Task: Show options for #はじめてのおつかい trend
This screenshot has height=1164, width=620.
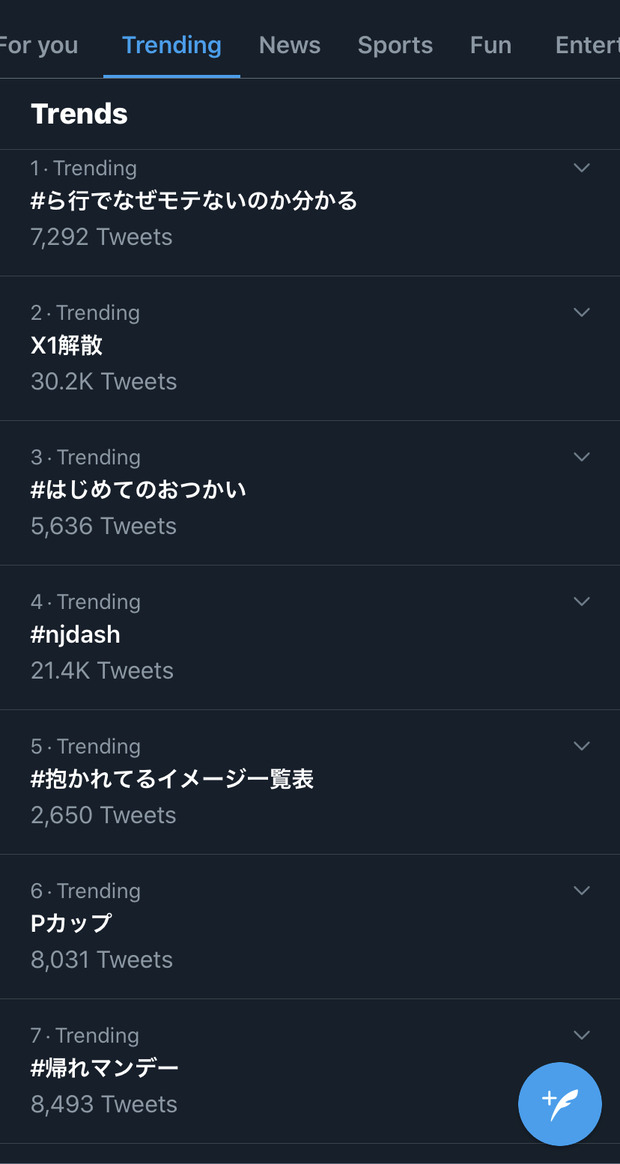Action: (x=581, y=457)
